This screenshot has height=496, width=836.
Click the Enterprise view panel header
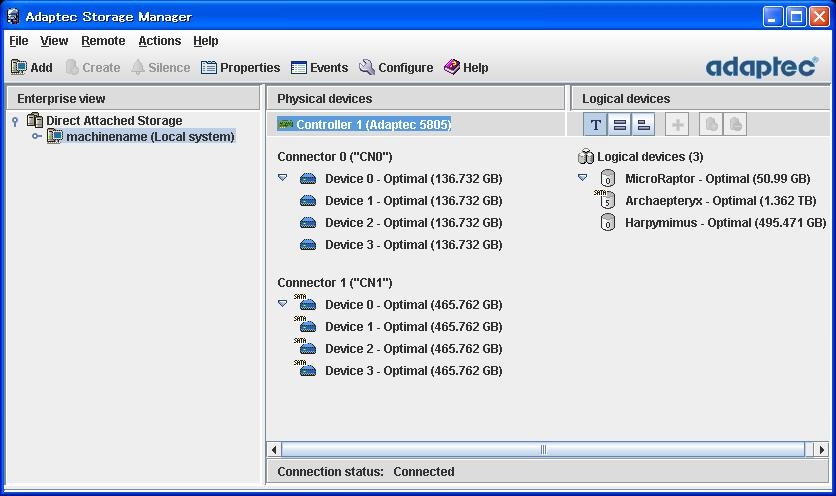[x=133, y=99]
